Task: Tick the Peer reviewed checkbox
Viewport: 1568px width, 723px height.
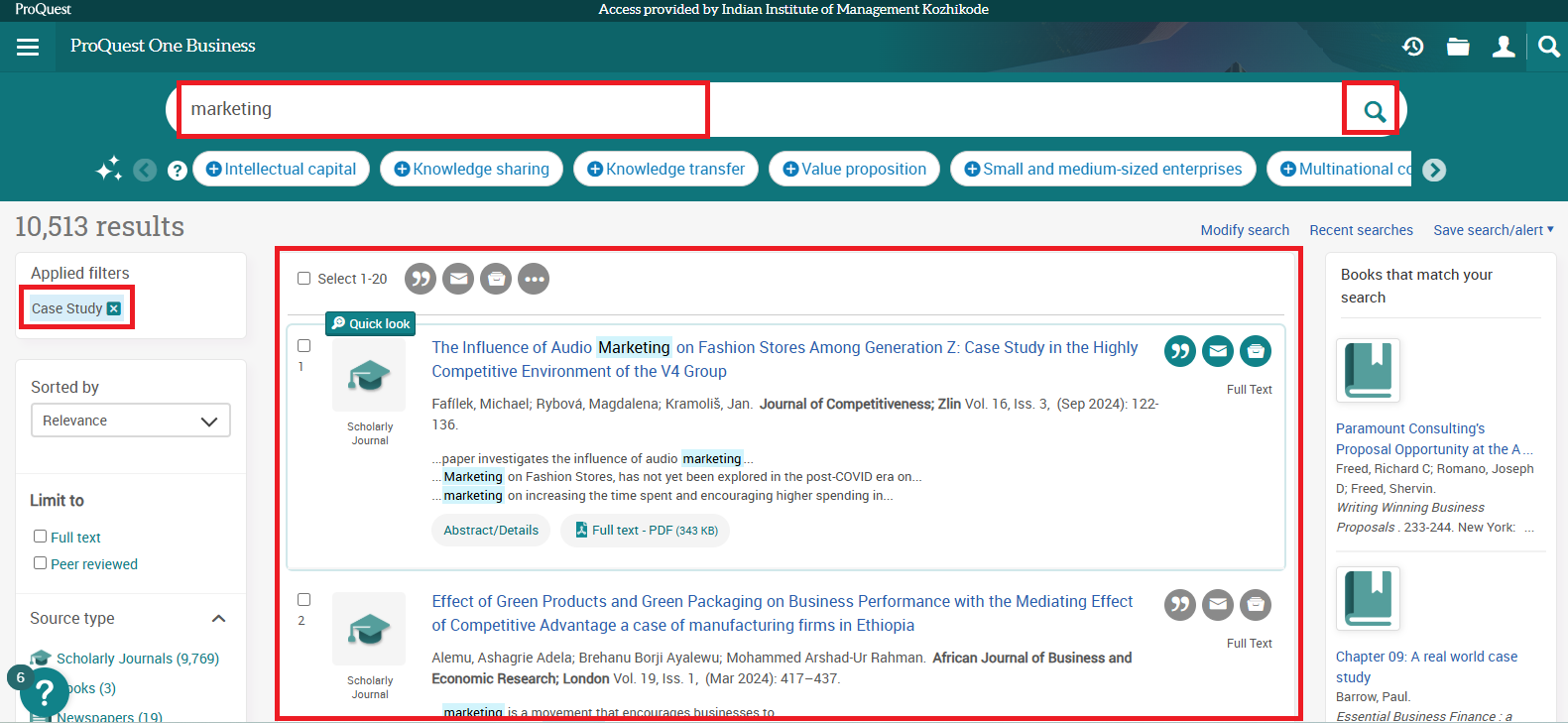Action: coord(41,563)
